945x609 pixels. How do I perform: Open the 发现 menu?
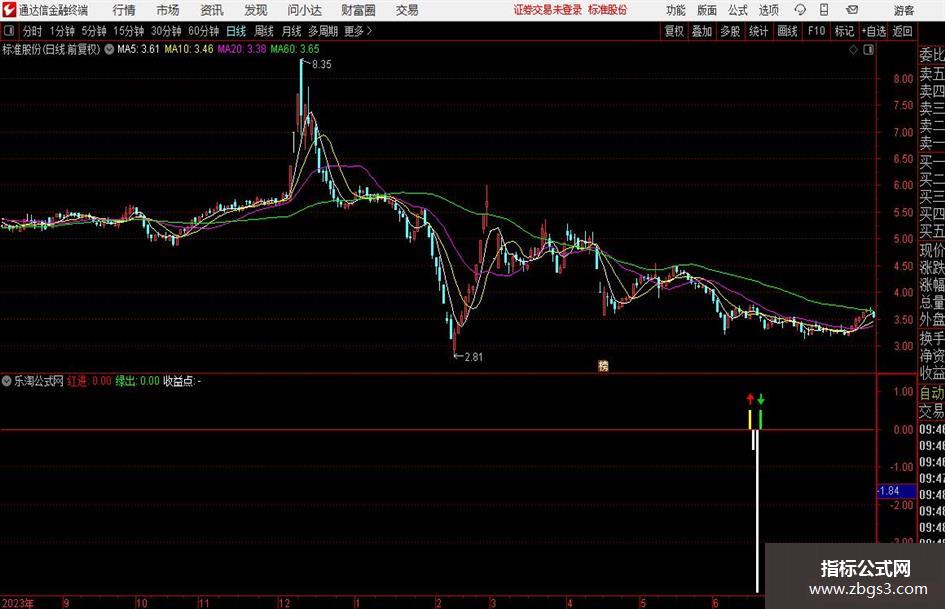tap(256, 10)
